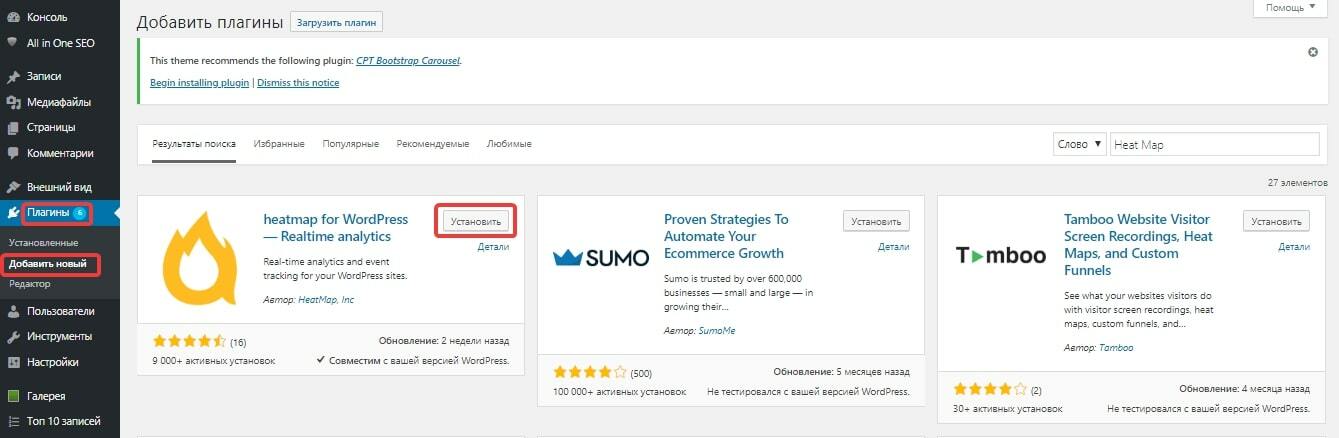Click the Sumo plugin star rating

pyautogui.click(x=590, y=372)
